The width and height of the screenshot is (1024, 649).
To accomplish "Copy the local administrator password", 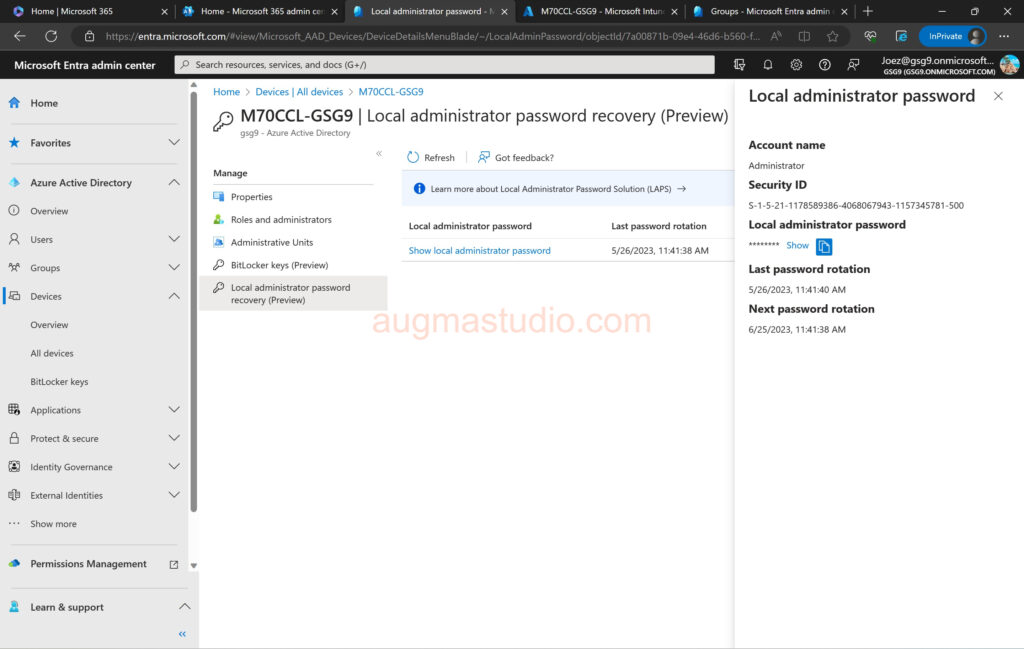I will 824,246.
